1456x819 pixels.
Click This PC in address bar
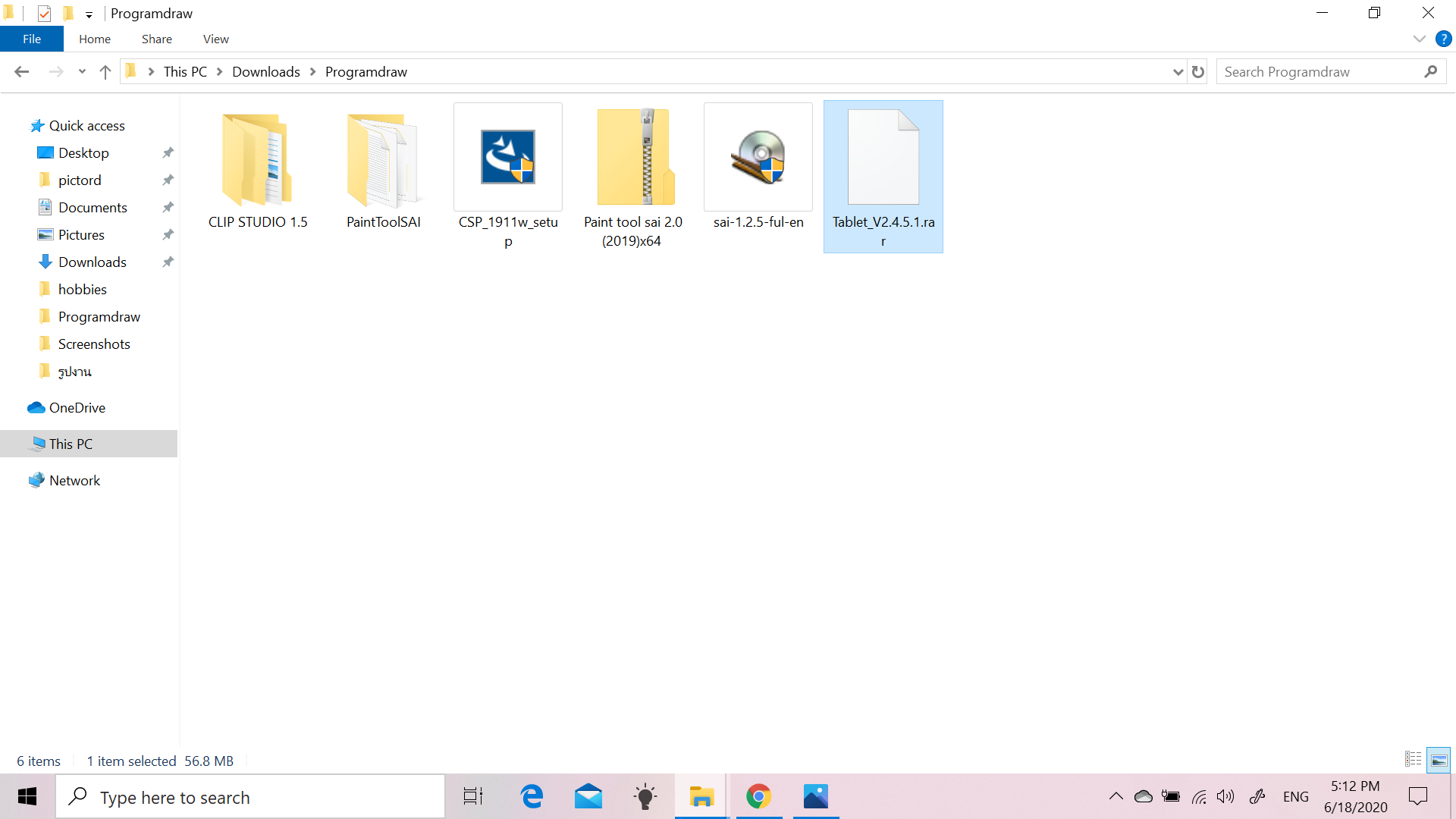pos(185,72)
